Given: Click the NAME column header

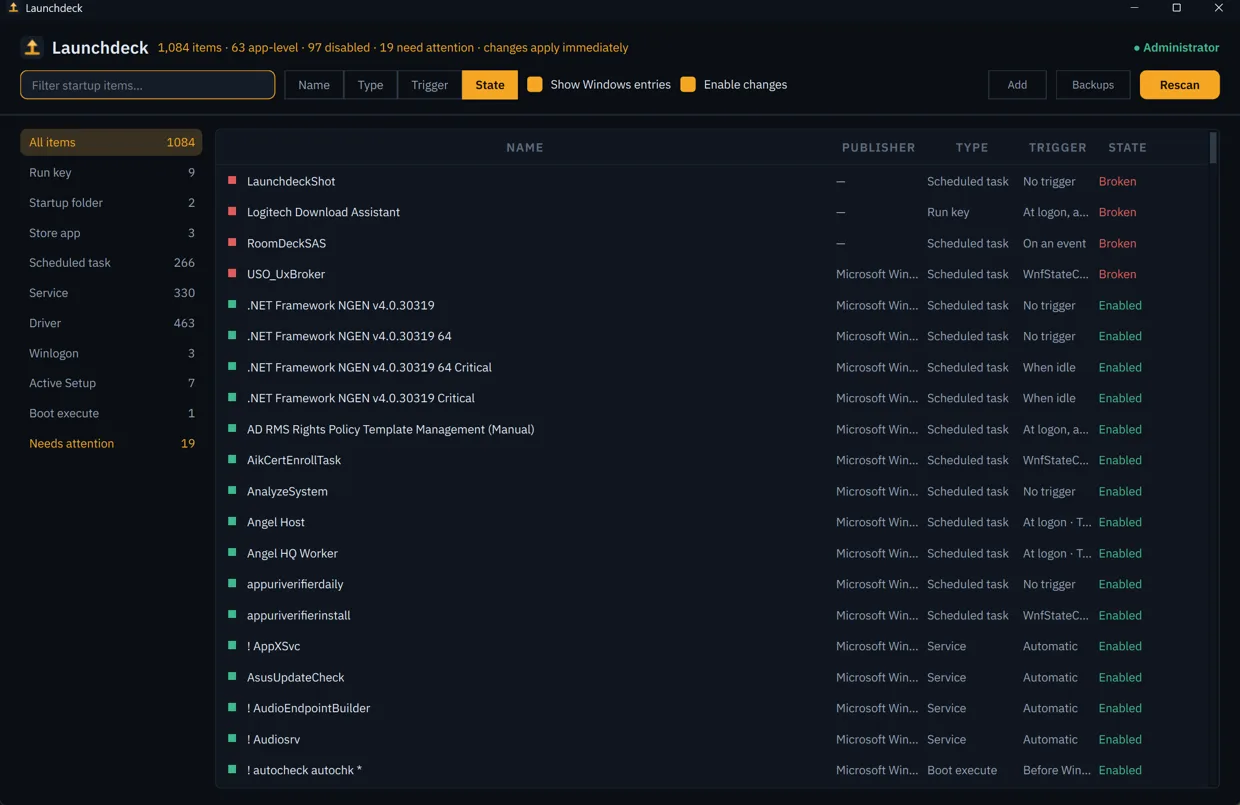Looking at the screenshot, I should tap(525, 147).
